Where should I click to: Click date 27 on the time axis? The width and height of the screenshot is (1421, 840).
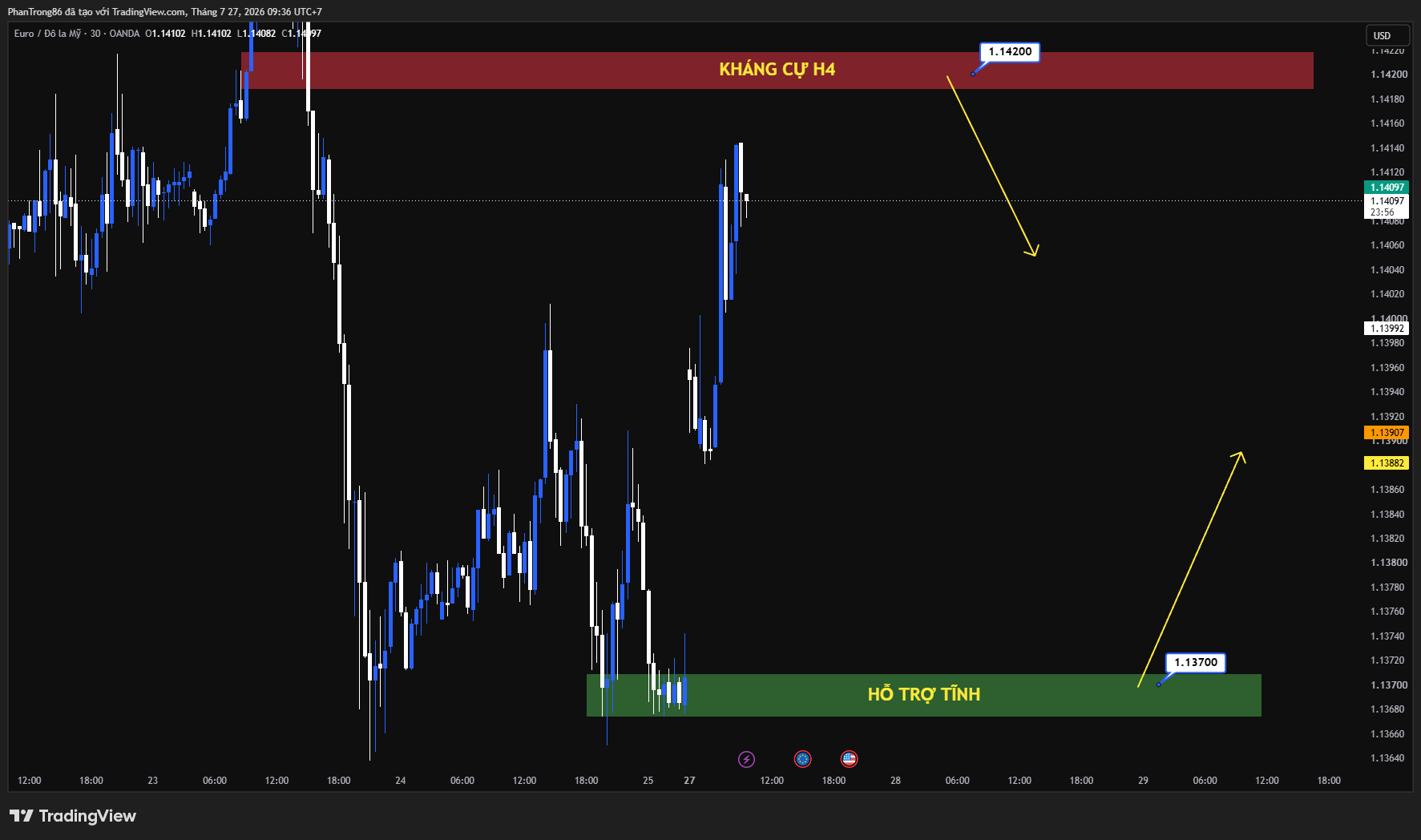pos(689,781)
